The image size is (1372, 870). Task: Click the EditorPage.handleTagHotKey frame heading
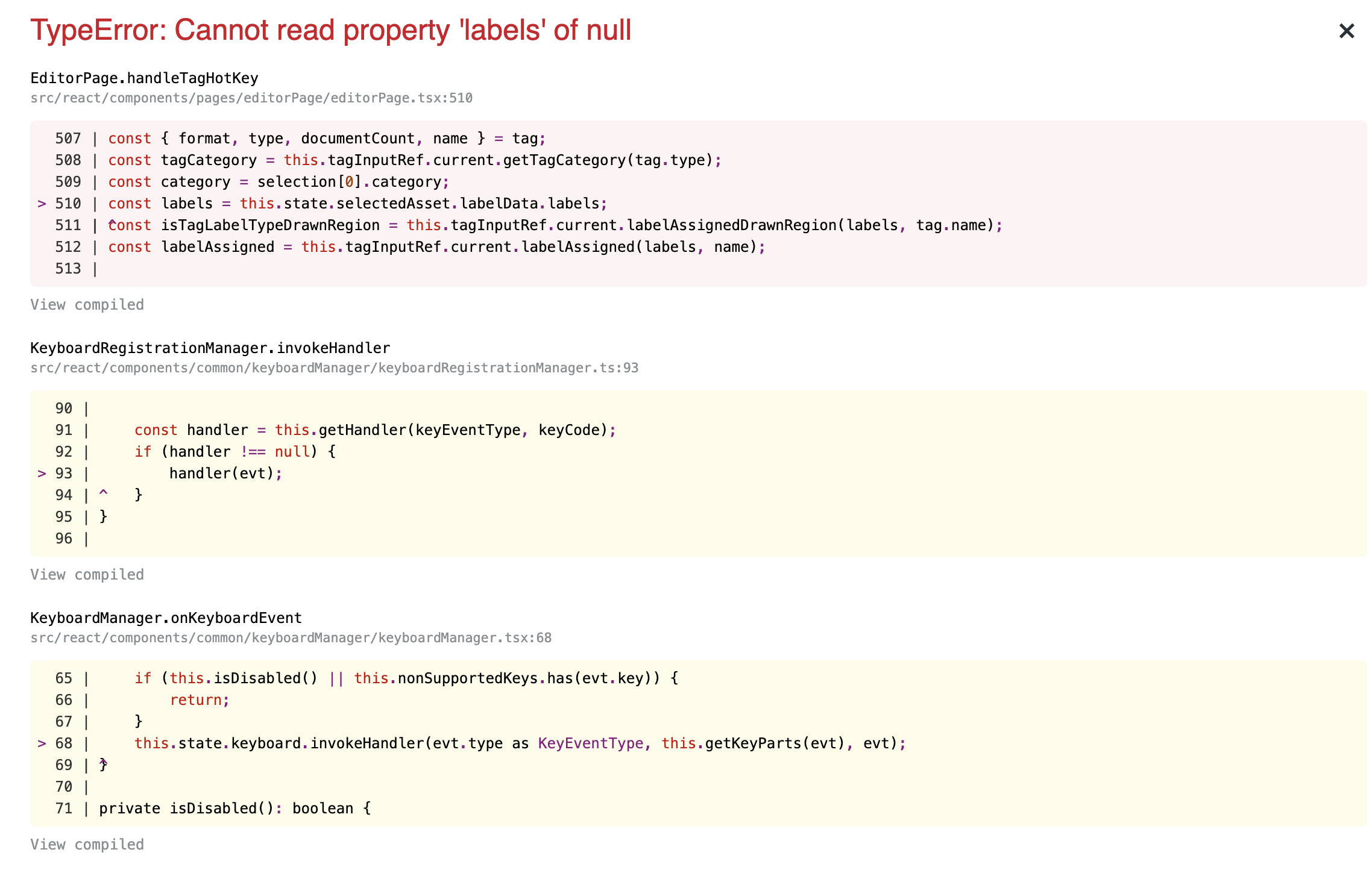coord(144,77)
